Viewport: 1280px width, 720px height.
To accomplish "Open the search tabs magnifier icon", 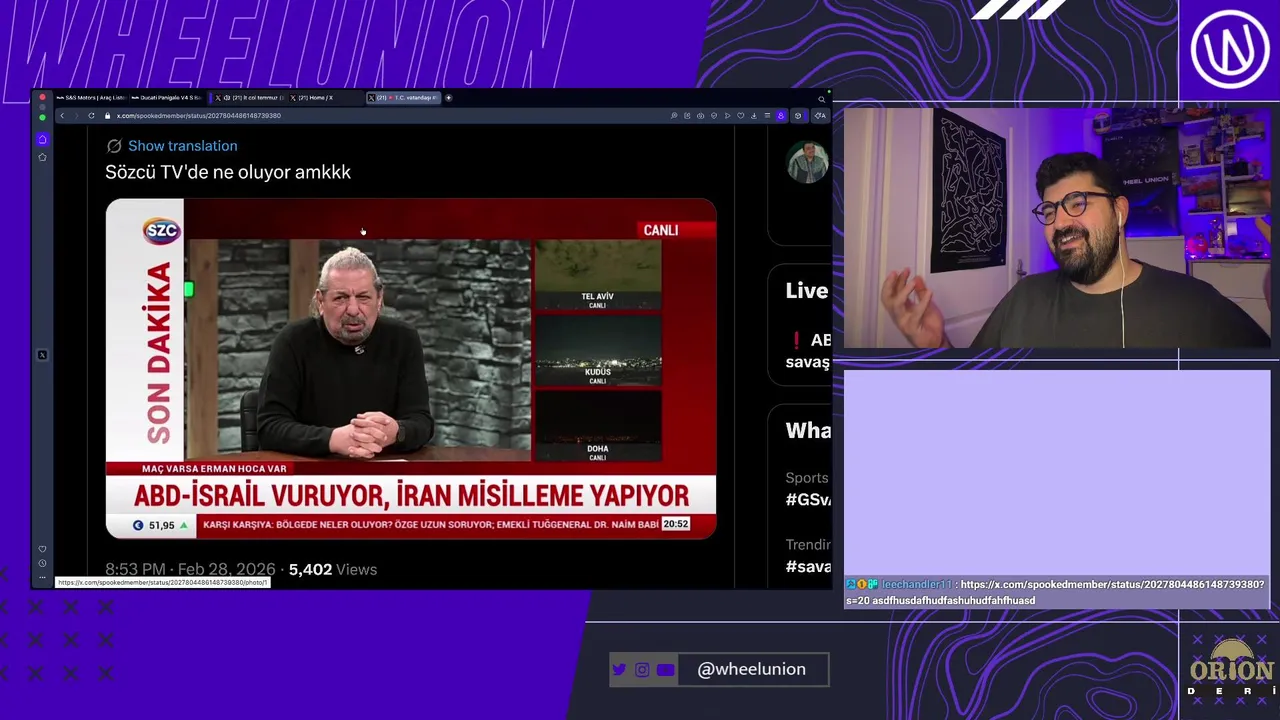I will pyautogui.click(x=822, y=99).
